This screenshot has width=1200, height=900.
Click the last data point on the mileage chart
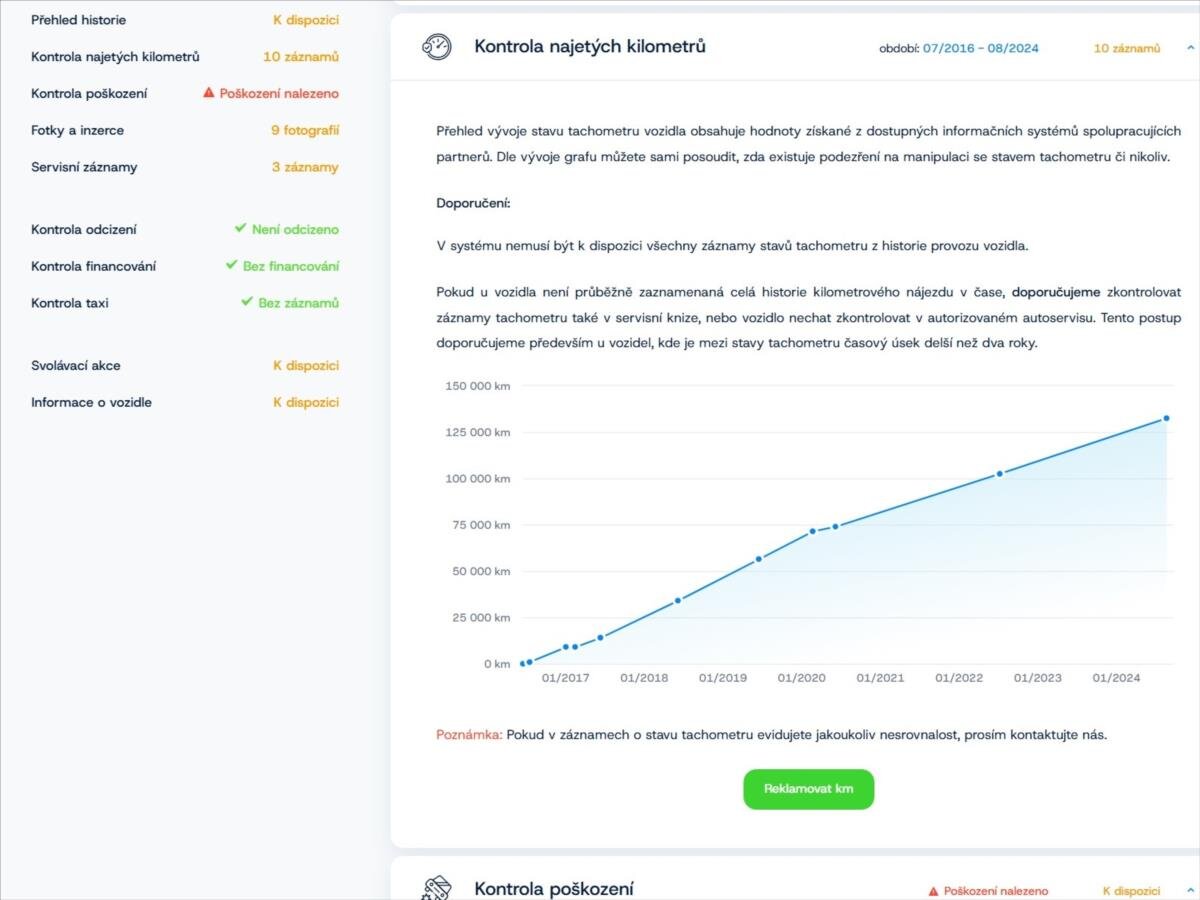[1166, 418]
